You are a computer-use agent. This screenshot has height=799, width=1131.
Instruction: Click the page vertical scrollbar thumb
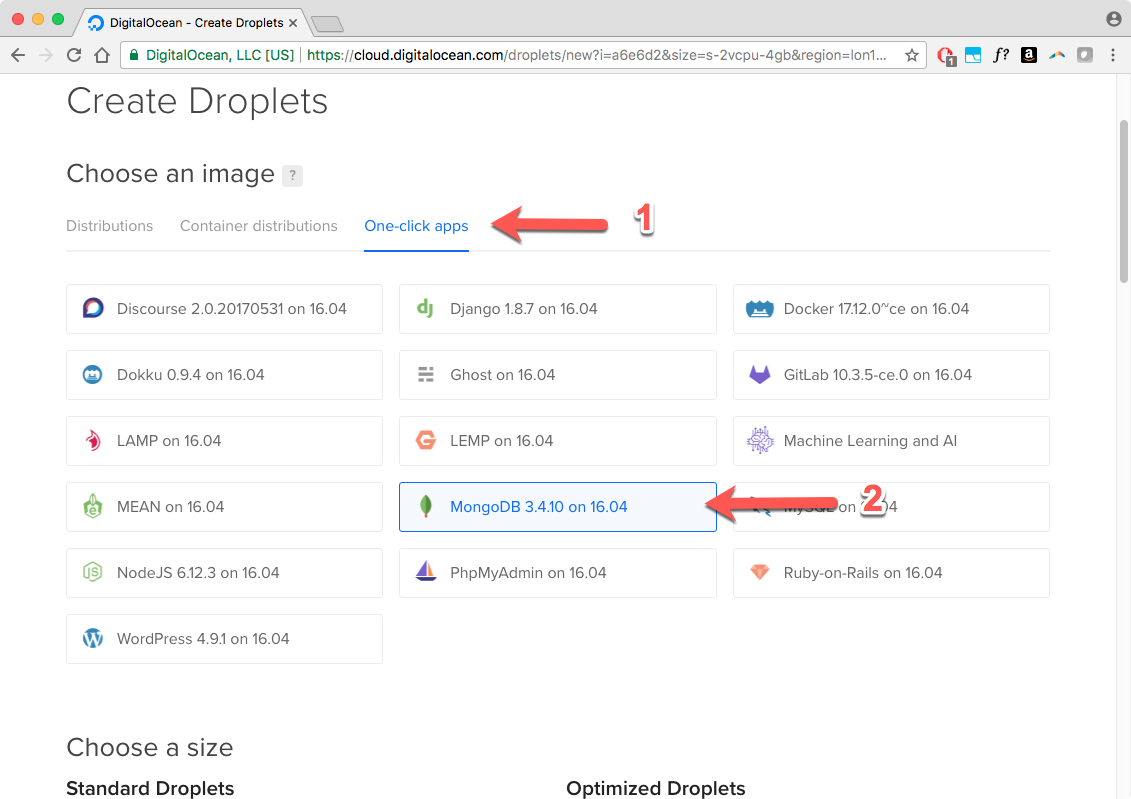click(1123, 202)
